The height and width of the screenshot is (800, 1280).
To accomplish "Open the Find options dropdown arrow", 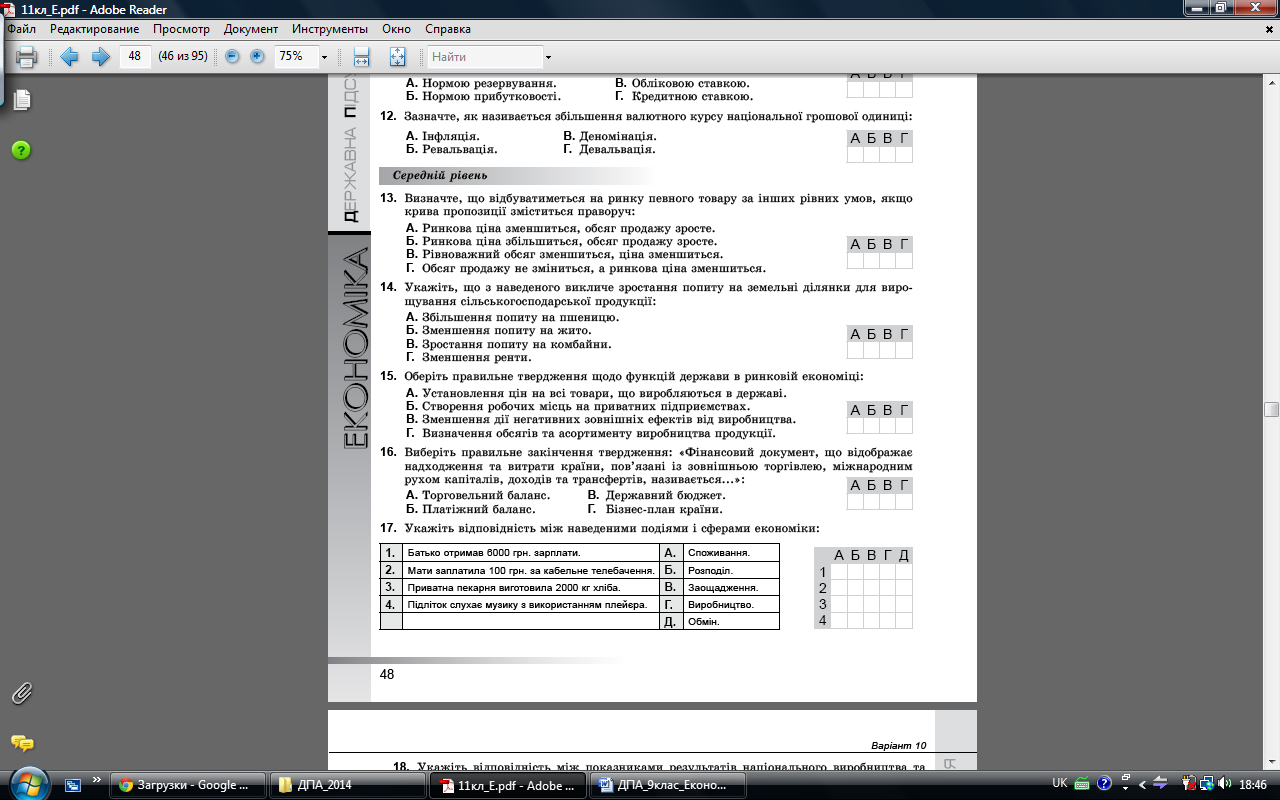I will pyautogui.click(x=548, y=57).
